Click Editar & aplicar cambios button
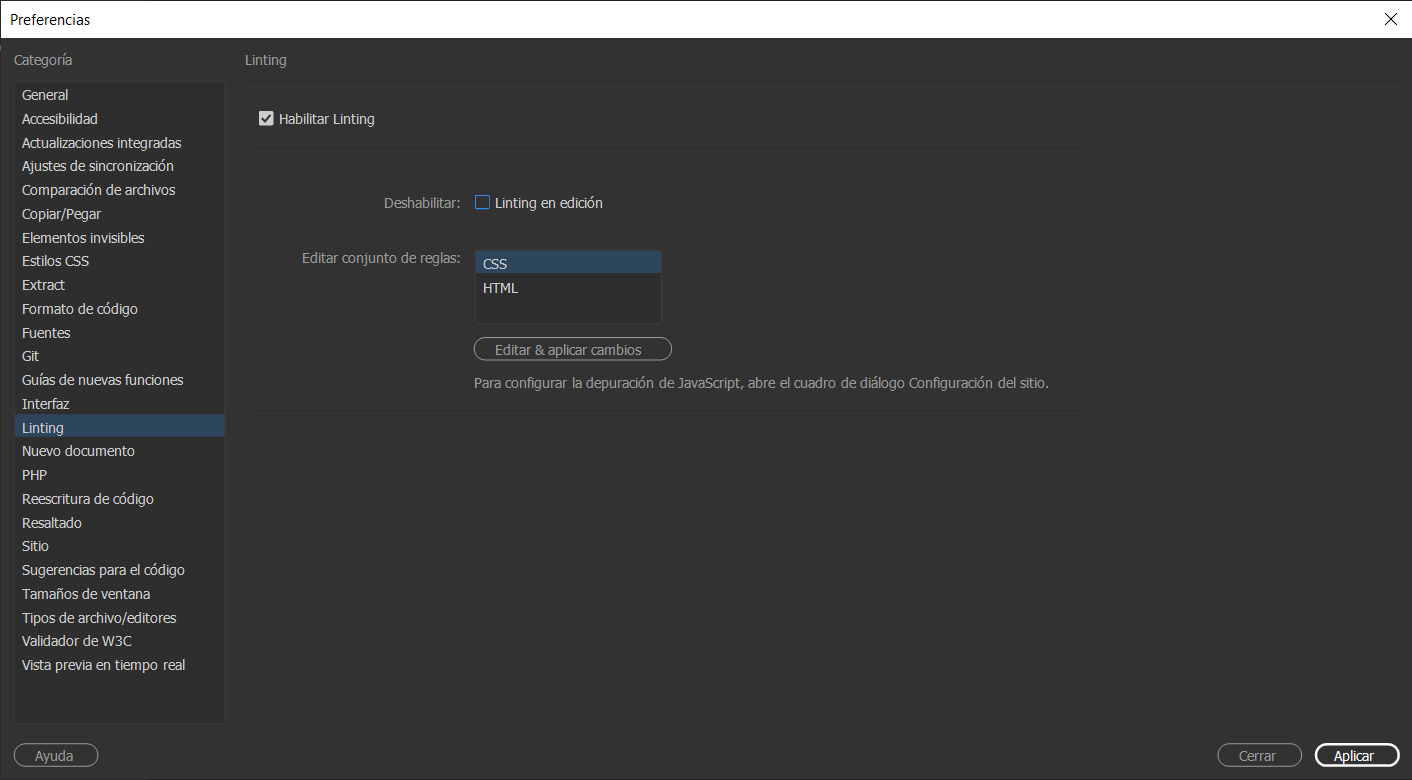 tap(573, 350)
